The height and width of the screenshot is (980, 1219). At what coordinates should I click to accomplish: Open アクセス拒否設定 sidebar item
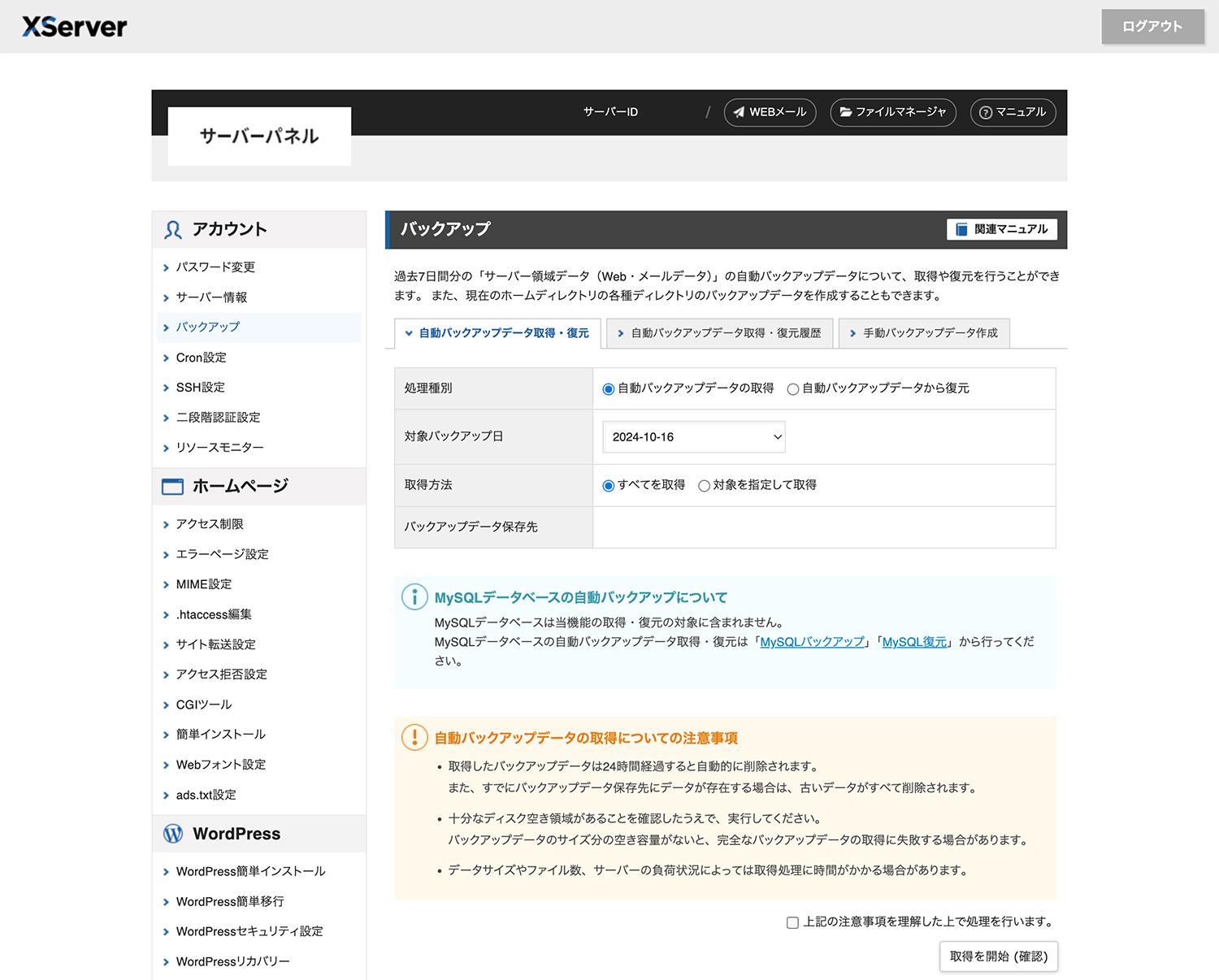(x=221, y=674)
